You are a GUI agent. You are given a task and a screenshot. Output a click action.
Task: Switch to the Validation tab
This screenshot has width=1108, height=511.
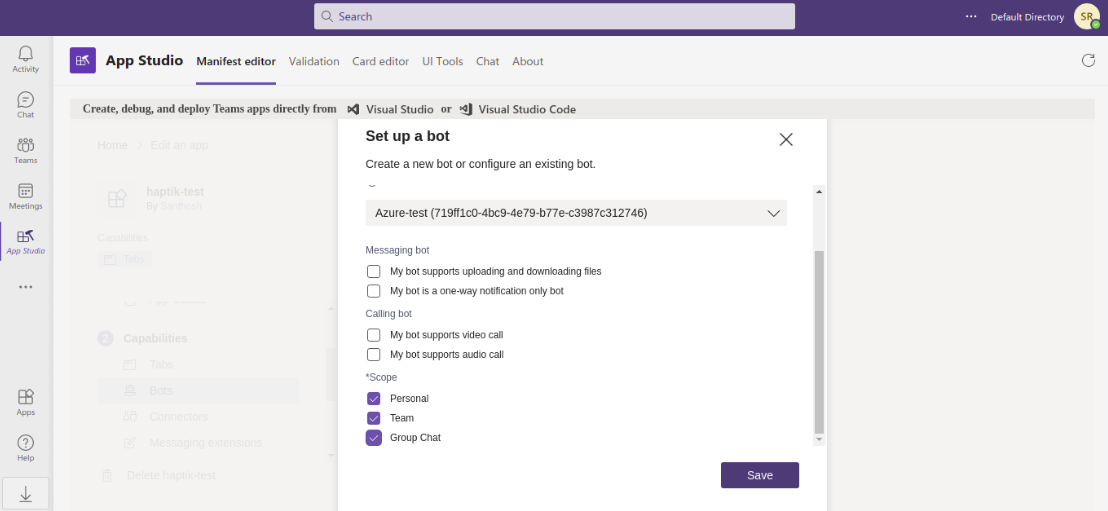click(314, 61)
